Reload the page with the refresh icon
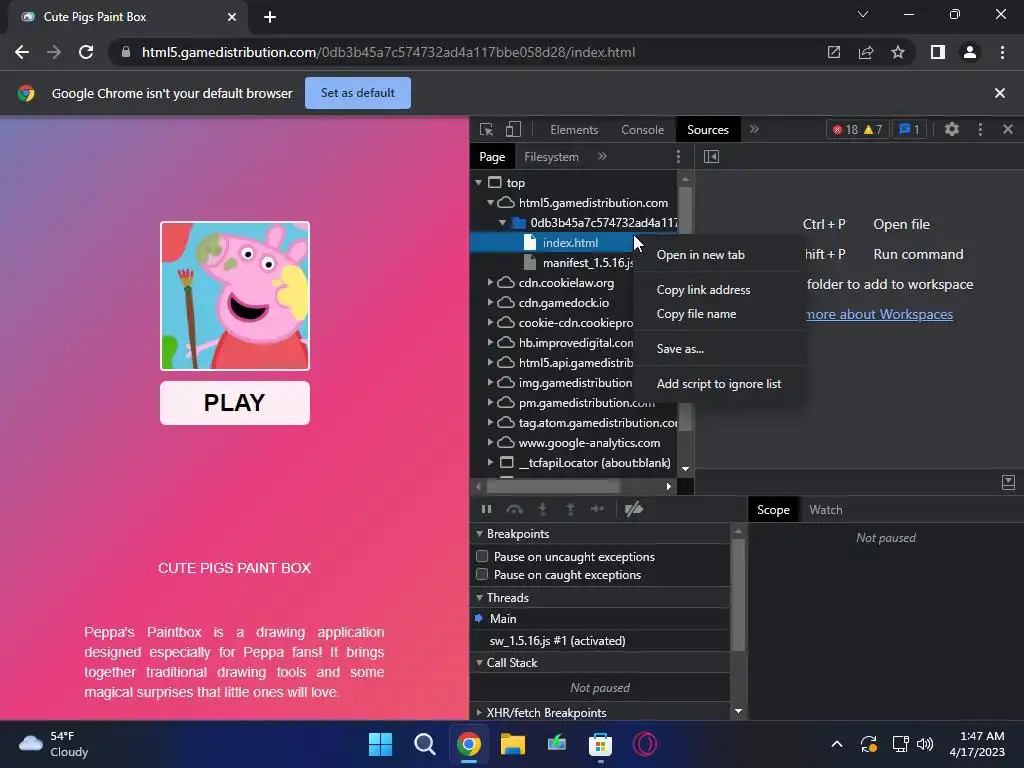The image size is (1024, 768). click(x=86, y=52)
